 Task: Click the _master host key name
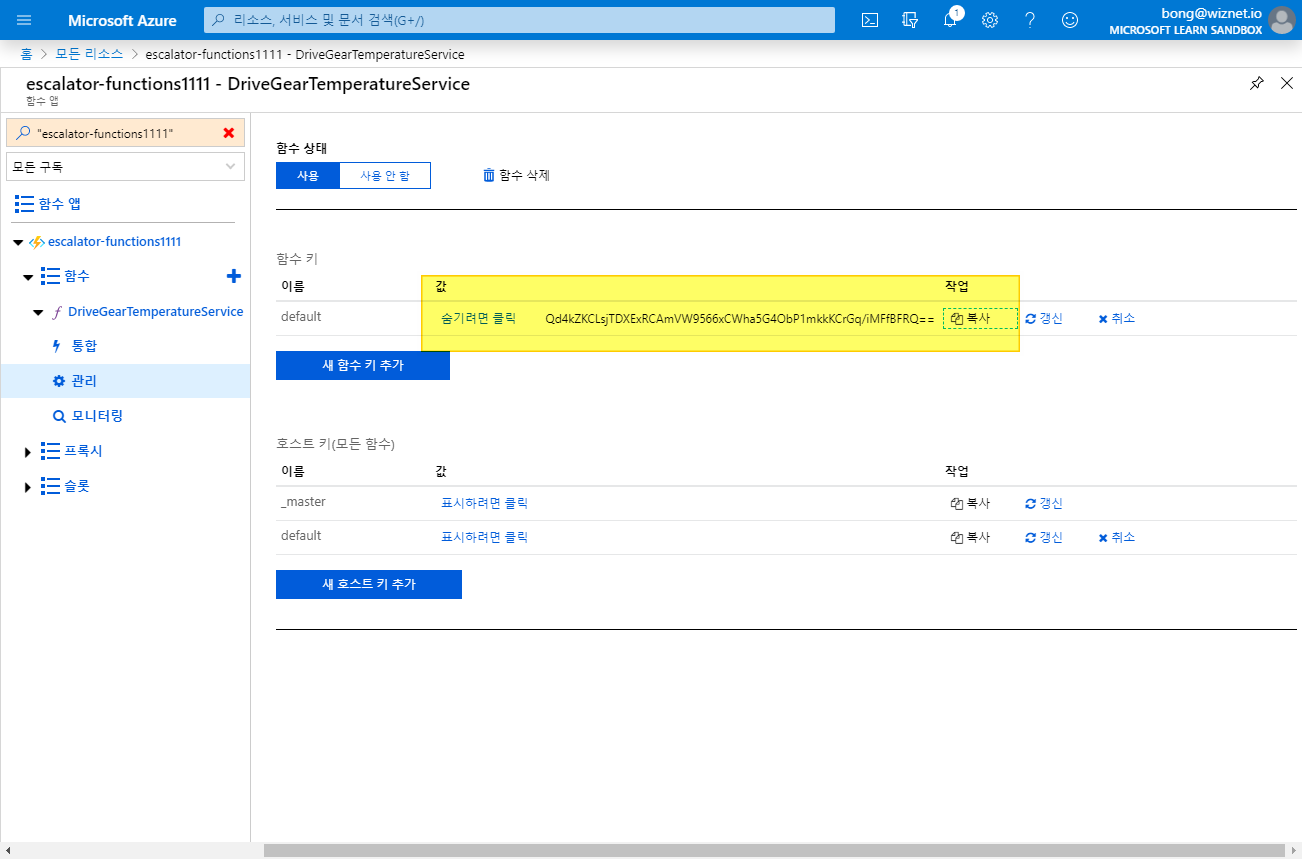click(x=304, y=502)
